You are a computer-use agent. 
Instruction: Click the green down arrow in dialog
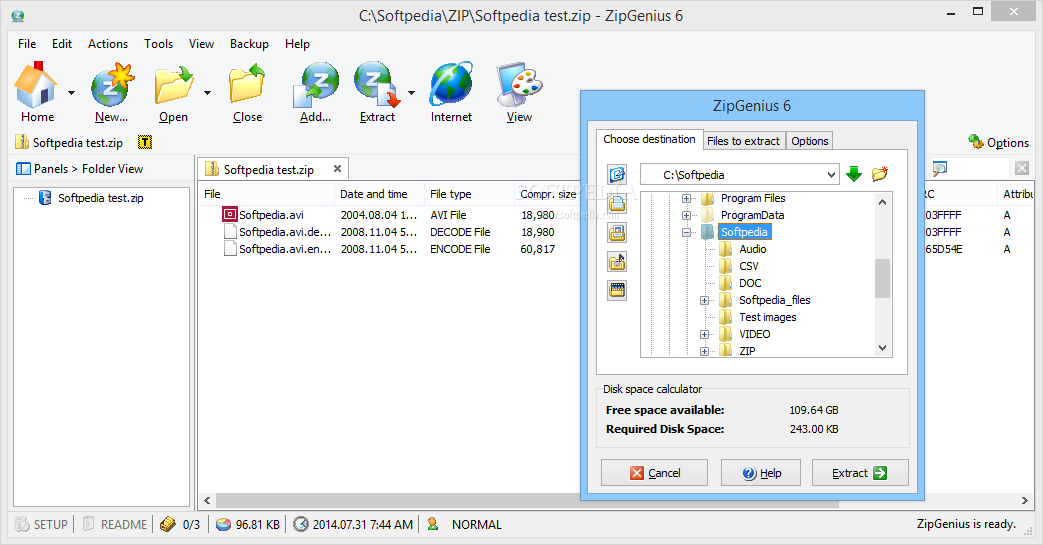854,174
